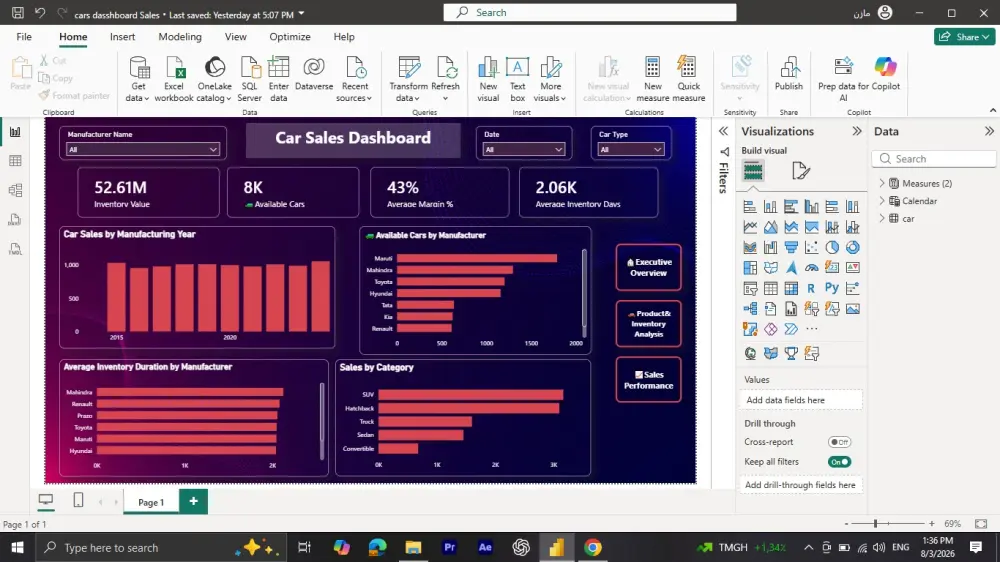Viewport: 1000px width, 562px height.
Task: Open Excel workbook data source
Action: coord(173,79)
